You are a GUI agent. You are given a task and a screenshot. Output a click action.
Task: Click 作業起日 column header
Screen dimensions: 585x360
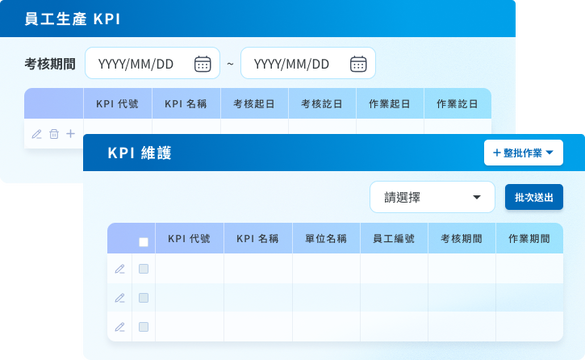(x=390, y=104)
